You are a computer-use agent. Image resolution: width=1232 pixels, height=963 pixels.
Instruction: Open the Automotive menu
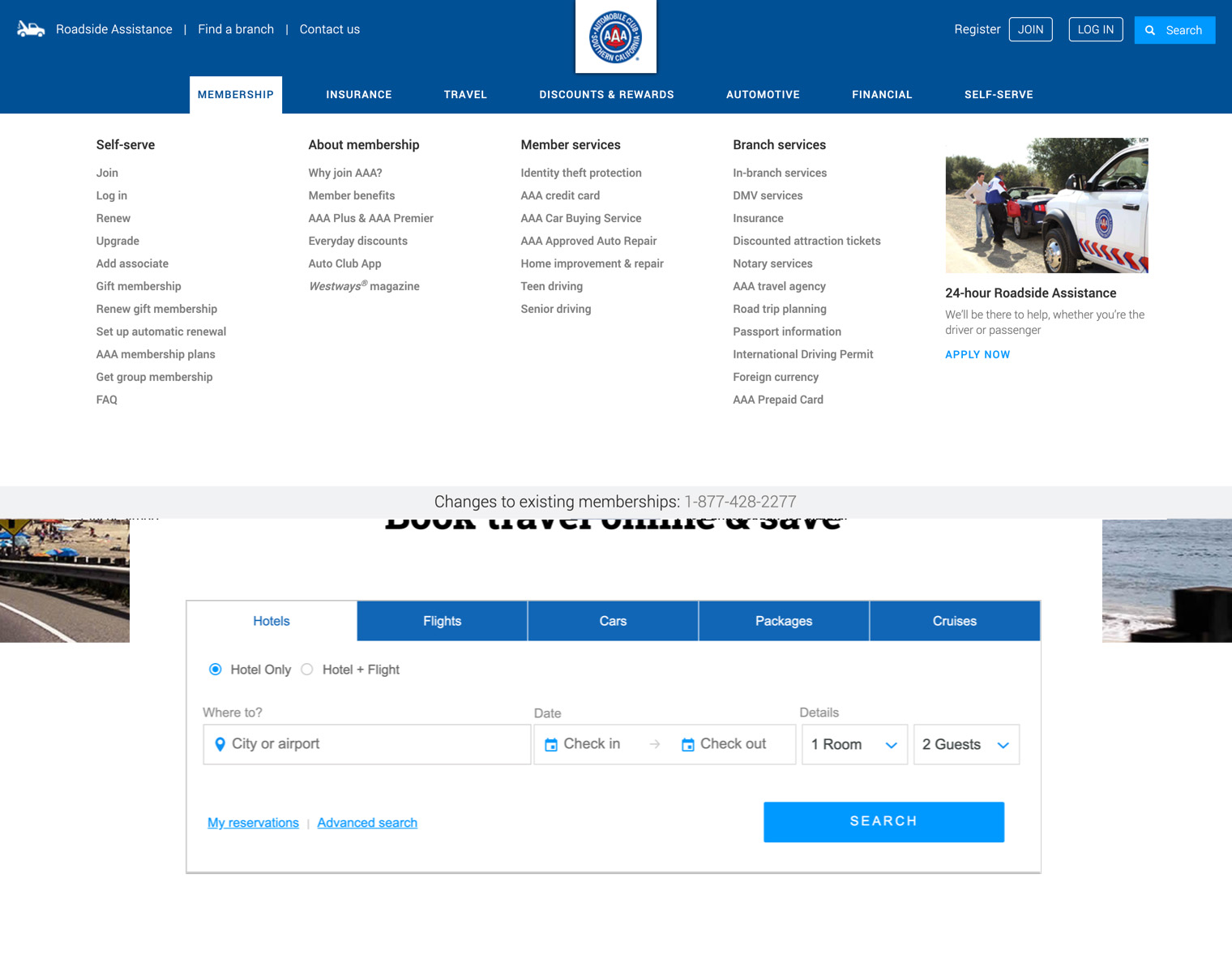(x=763, y=95)
